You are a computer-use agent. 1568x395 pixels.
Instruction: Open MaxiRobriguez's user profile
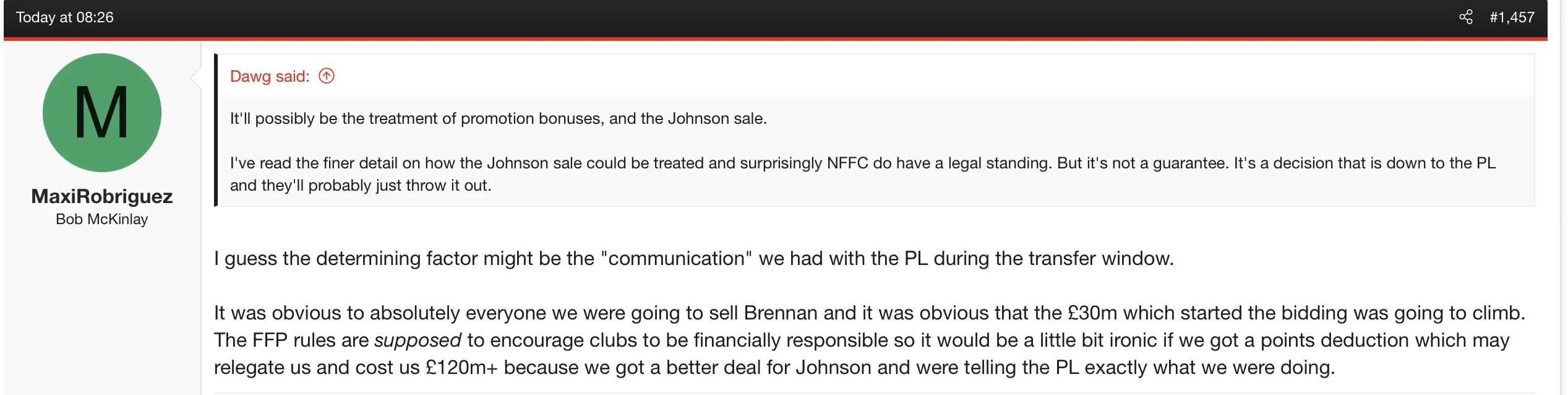[x=102, y=196]
